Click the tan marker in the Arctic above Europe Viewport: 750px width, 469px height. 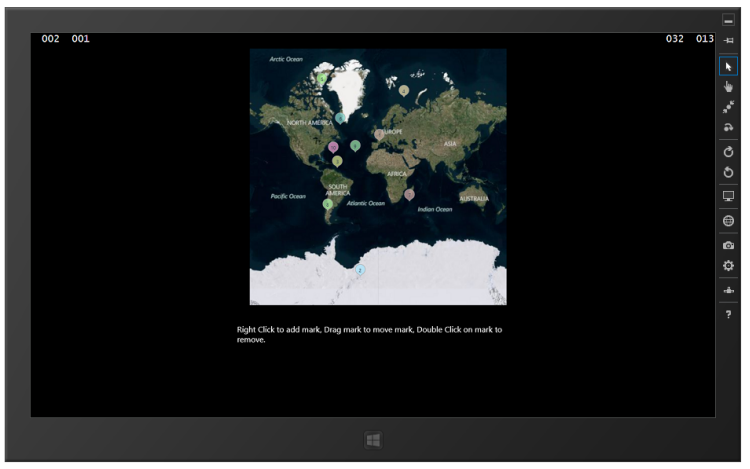coord(403,90)
